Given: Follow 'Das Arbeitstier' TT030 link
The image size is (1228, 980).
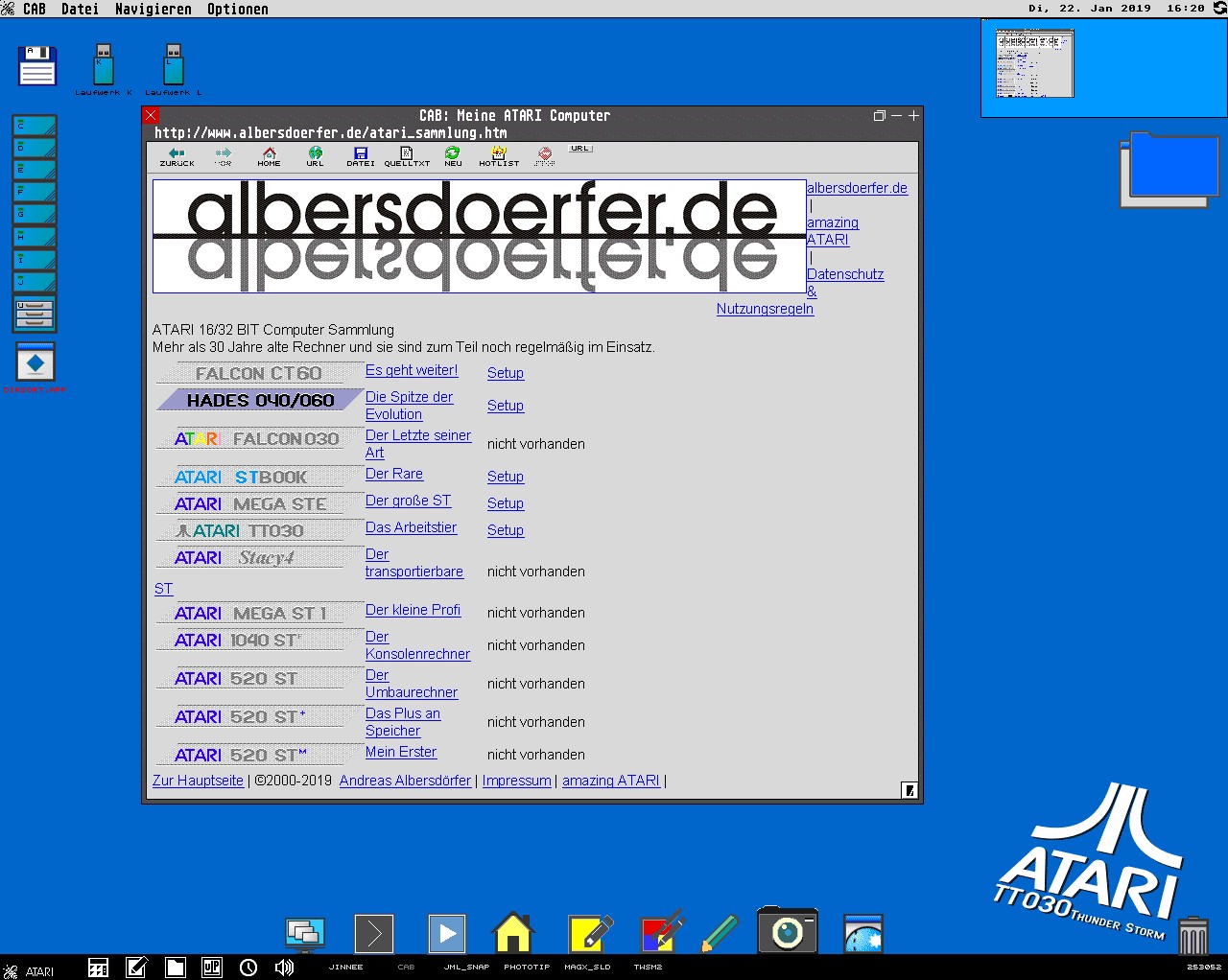Looking at the screenshot, I should [x=412, y=527].
